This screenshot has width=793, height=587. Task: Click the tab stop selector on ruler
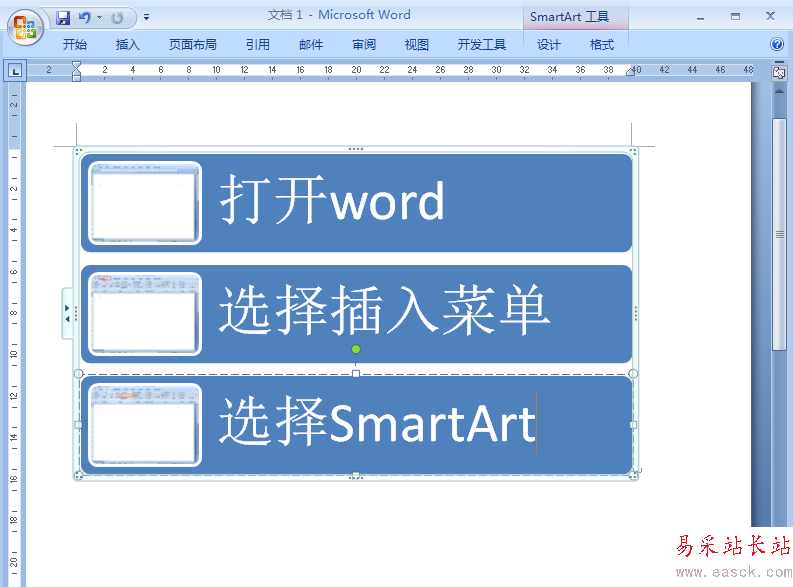click(16, 71)
